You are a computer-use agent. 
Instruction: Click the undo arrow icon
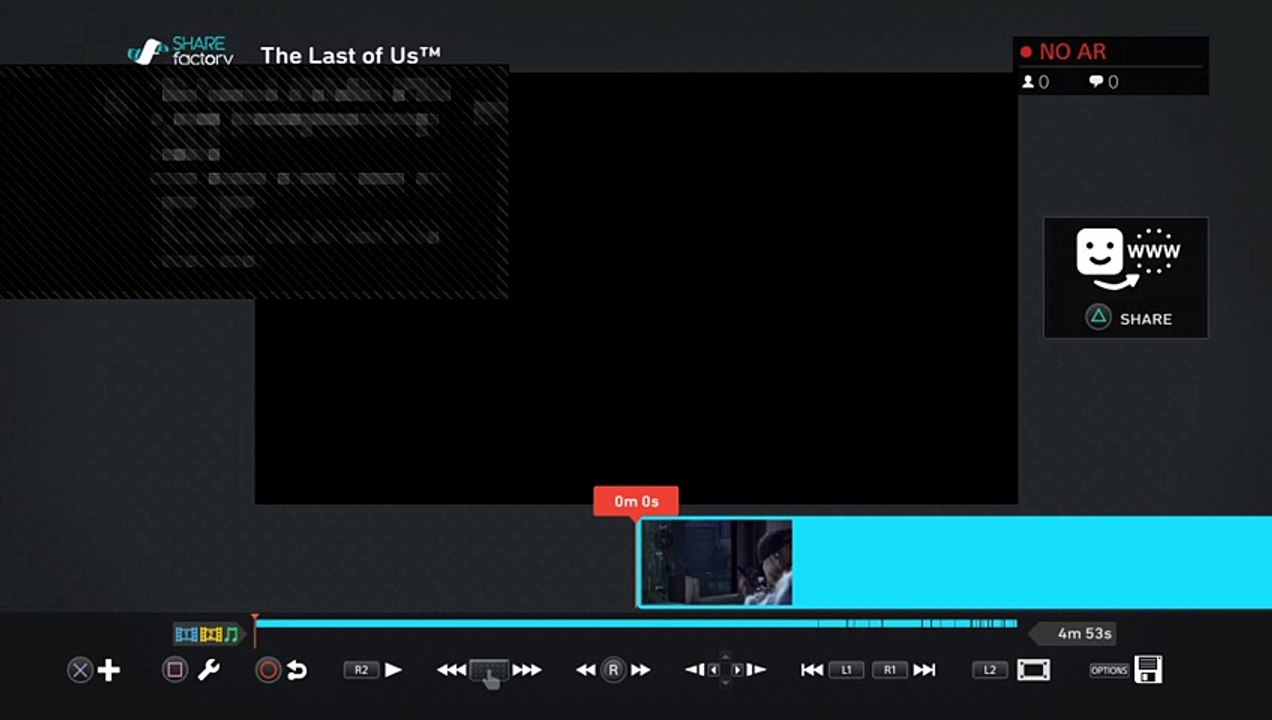tap(297, 670)
